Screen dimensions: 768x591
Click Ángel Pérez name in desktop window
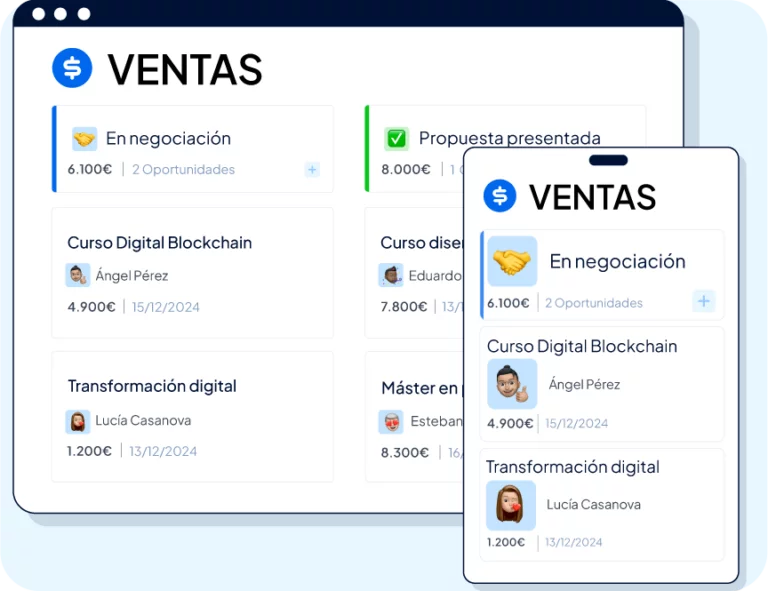132,276
